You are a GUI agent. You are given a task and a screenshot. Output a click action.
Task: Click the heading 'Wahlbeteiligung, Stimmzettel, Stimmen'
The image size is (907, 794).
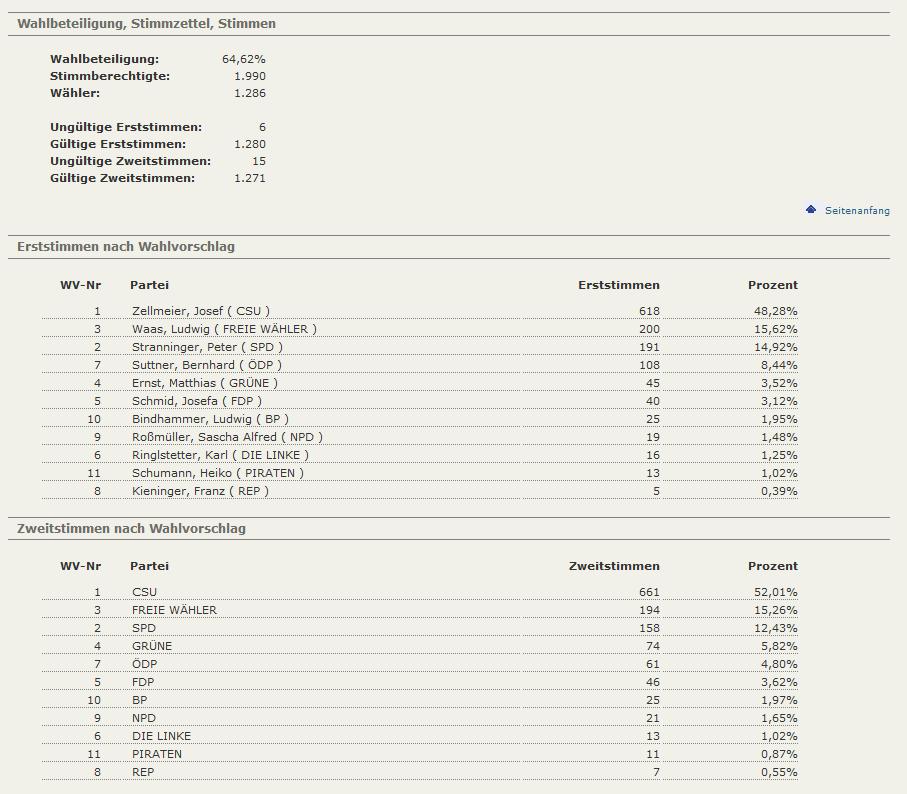146,24
